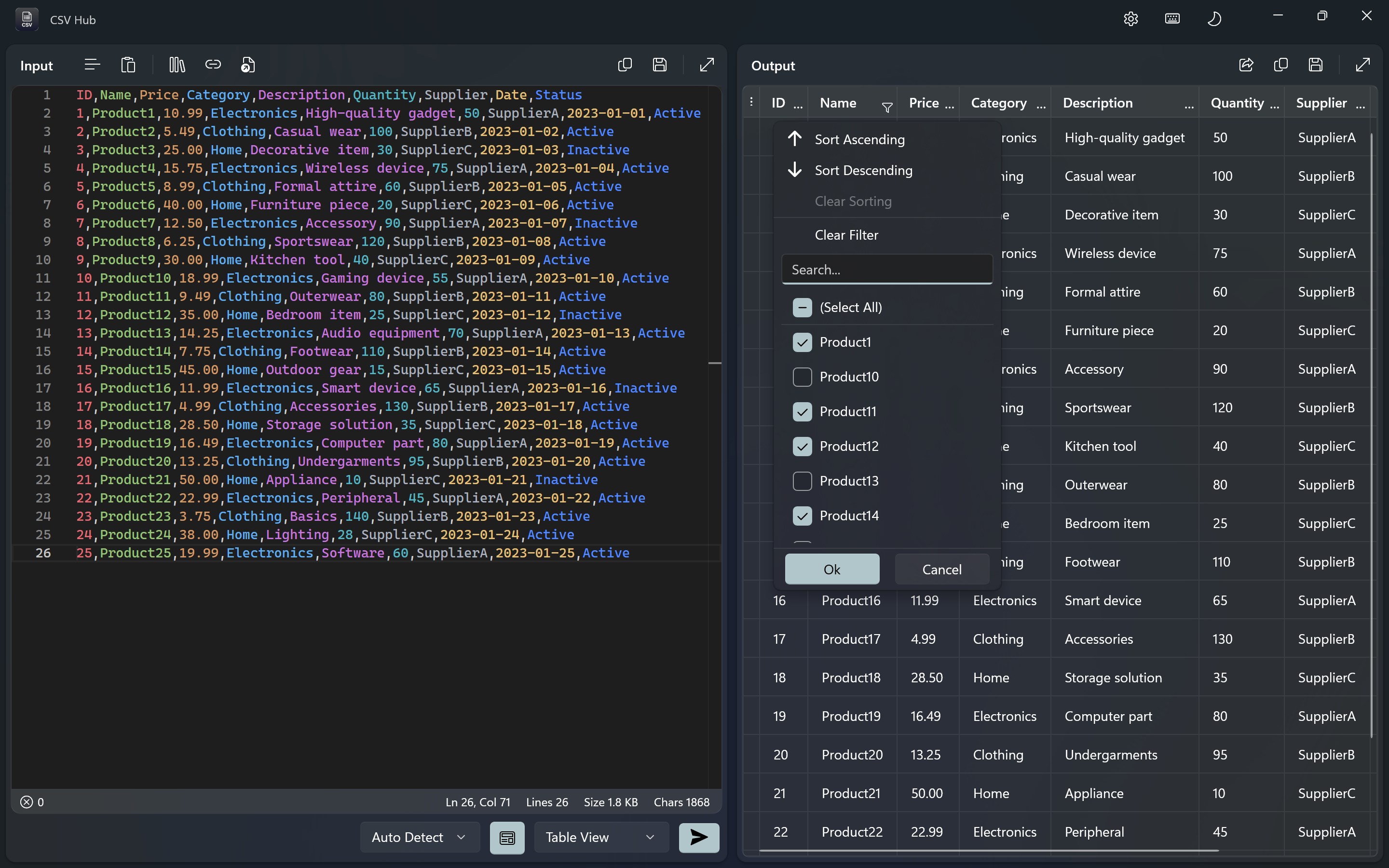Screen dimensions: 1389x868
Task: Choose Clear Filter from the menu
Action: [x=846, y=234]
